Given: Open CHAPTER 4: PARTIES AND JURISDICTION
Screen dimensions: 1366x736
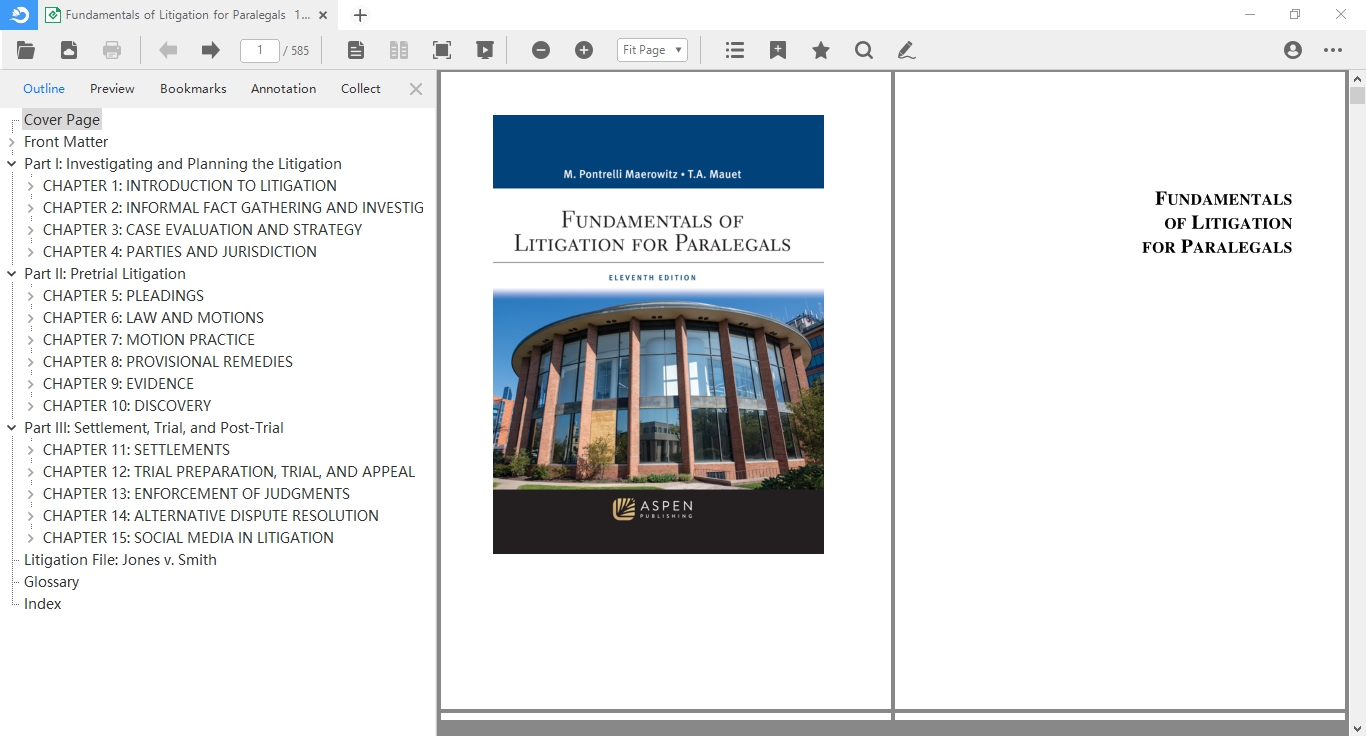Looking at the screenshot, I should point(180,252).
